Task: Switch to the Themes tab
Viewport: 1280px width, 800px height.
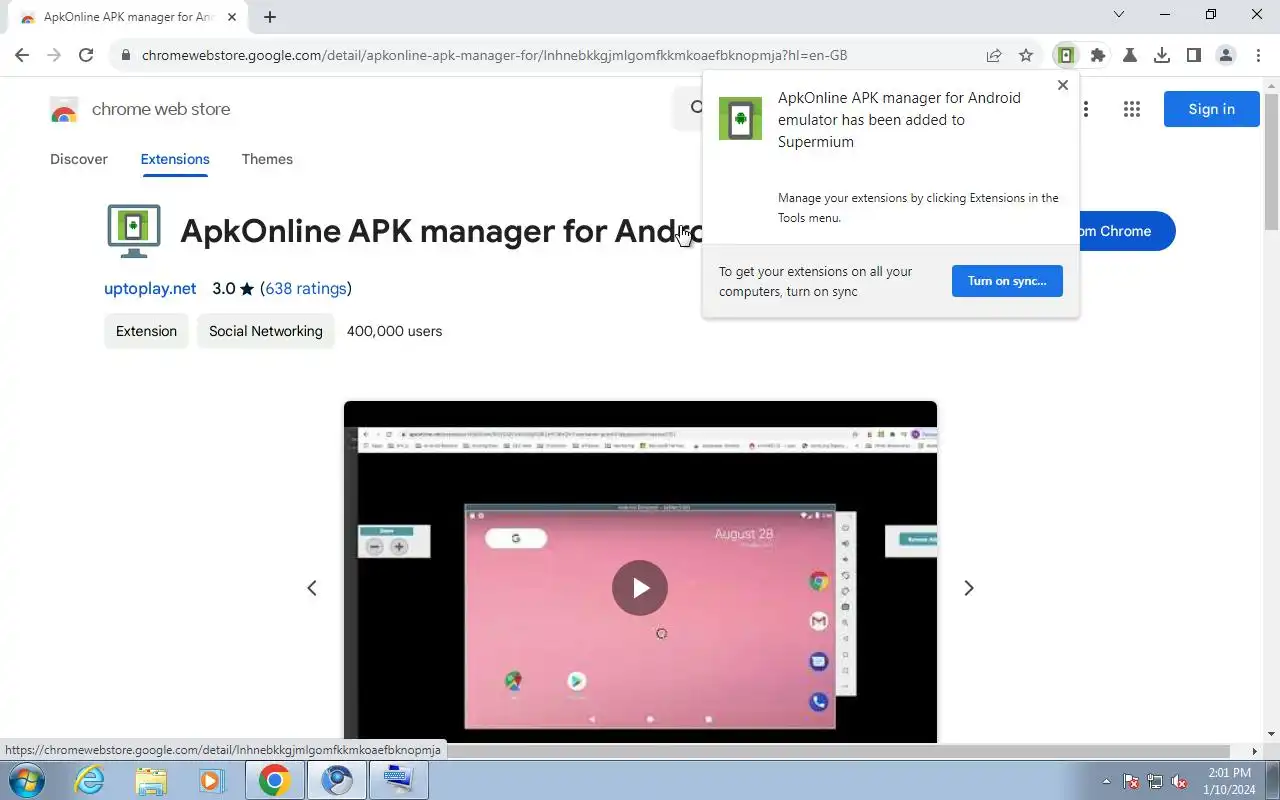Action: pos(267,159)
